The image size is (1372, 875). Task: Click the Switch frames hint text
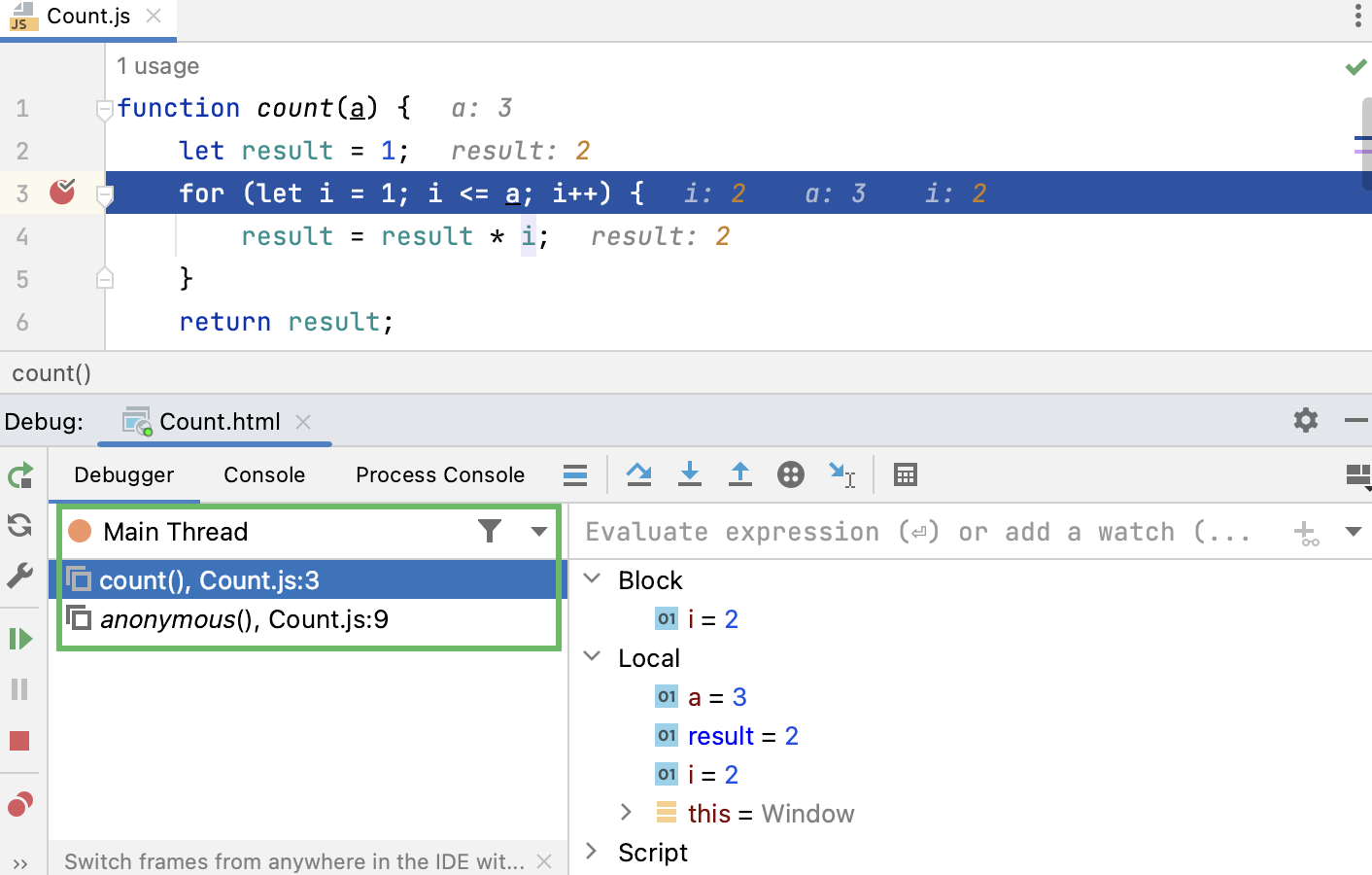click(x=294, y=861)
